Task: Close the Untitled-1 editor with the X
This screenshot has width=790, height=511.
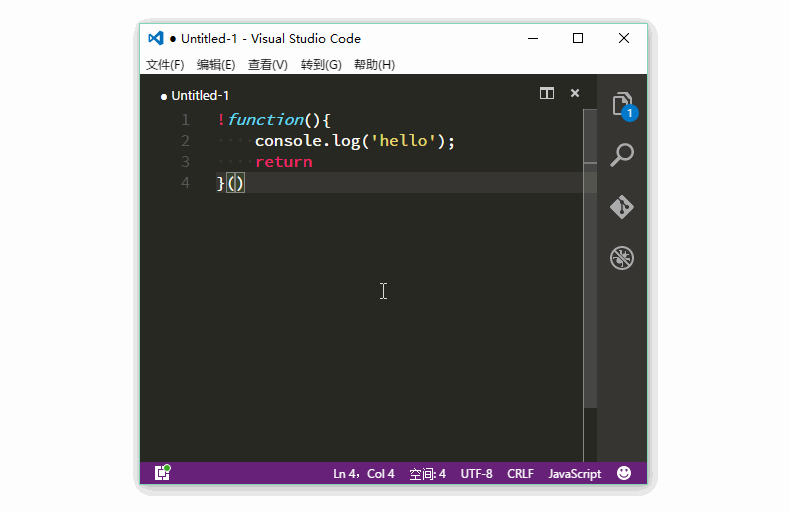Action: (575, 93)
